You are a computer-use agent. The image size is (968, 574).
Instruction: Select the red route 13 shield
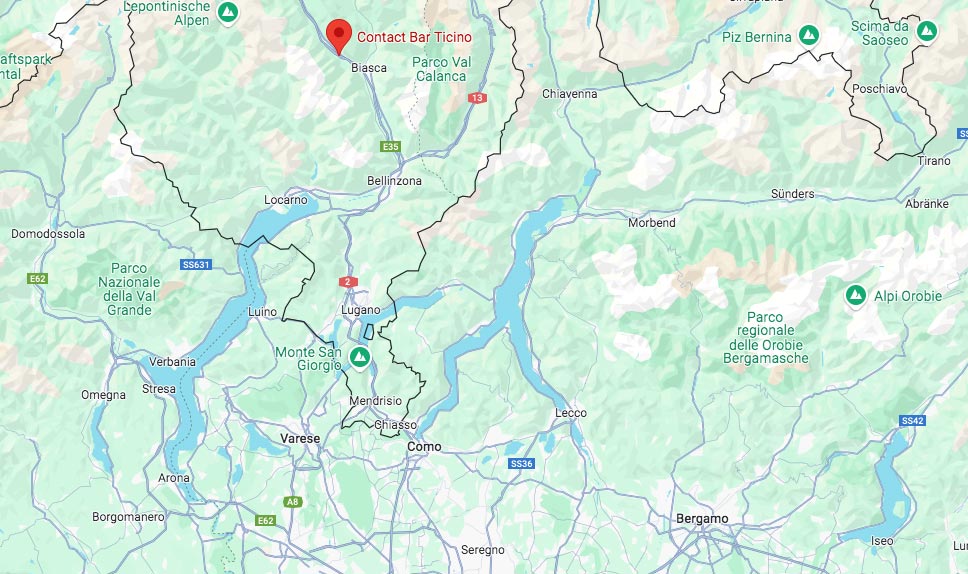[x=477, y=98]
